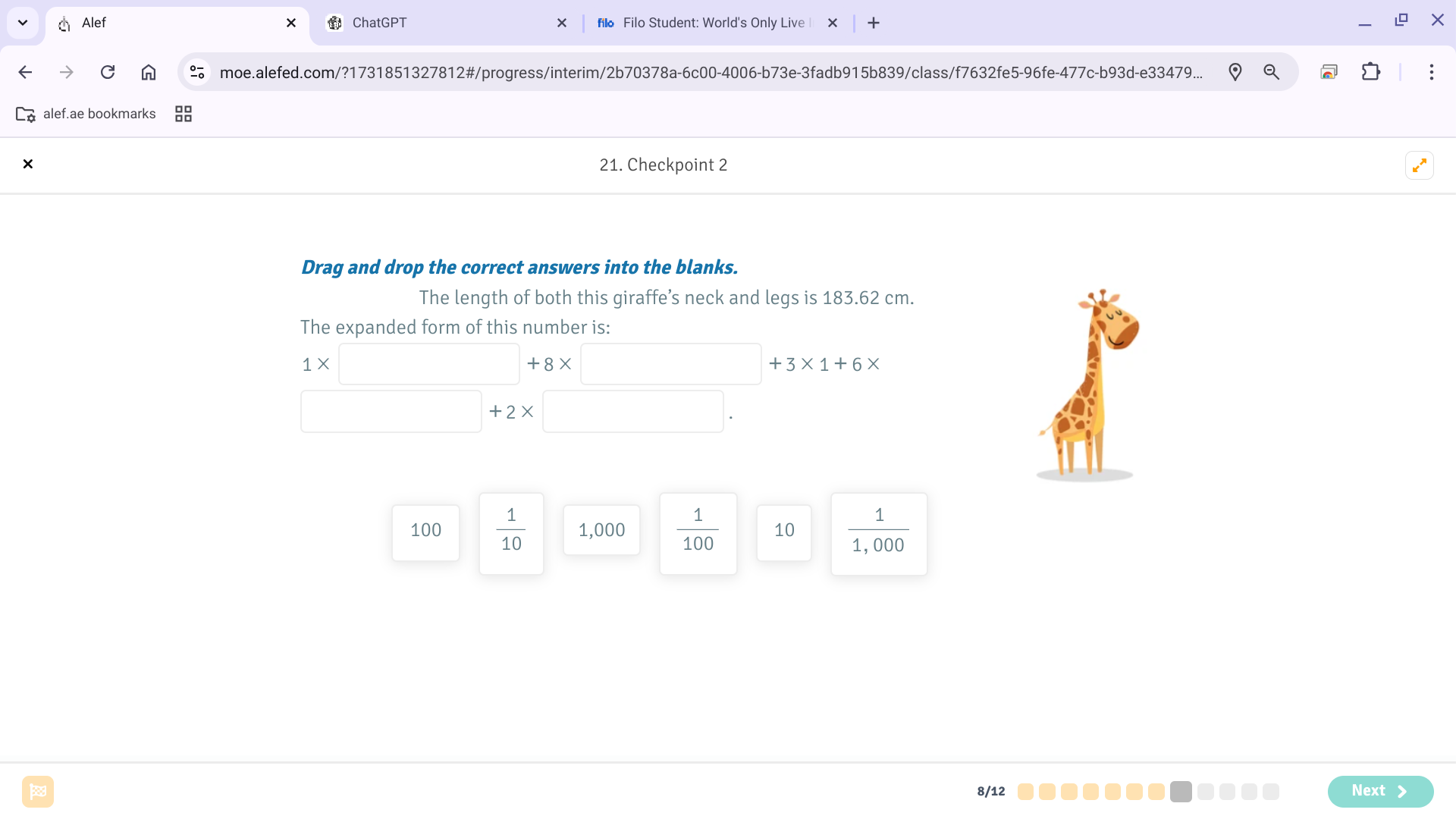Viewport: 1456px width, 819px height.
Task: Click the flag report icon at bottom left
Action: [x=38, y=791]
